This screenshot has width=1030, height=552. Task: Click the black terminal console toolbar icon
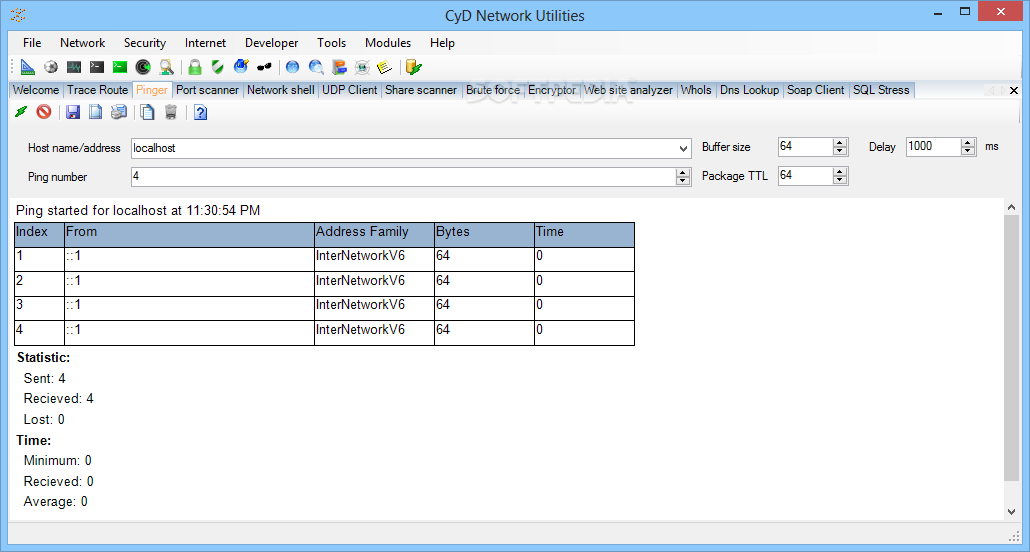coord(97,66)
